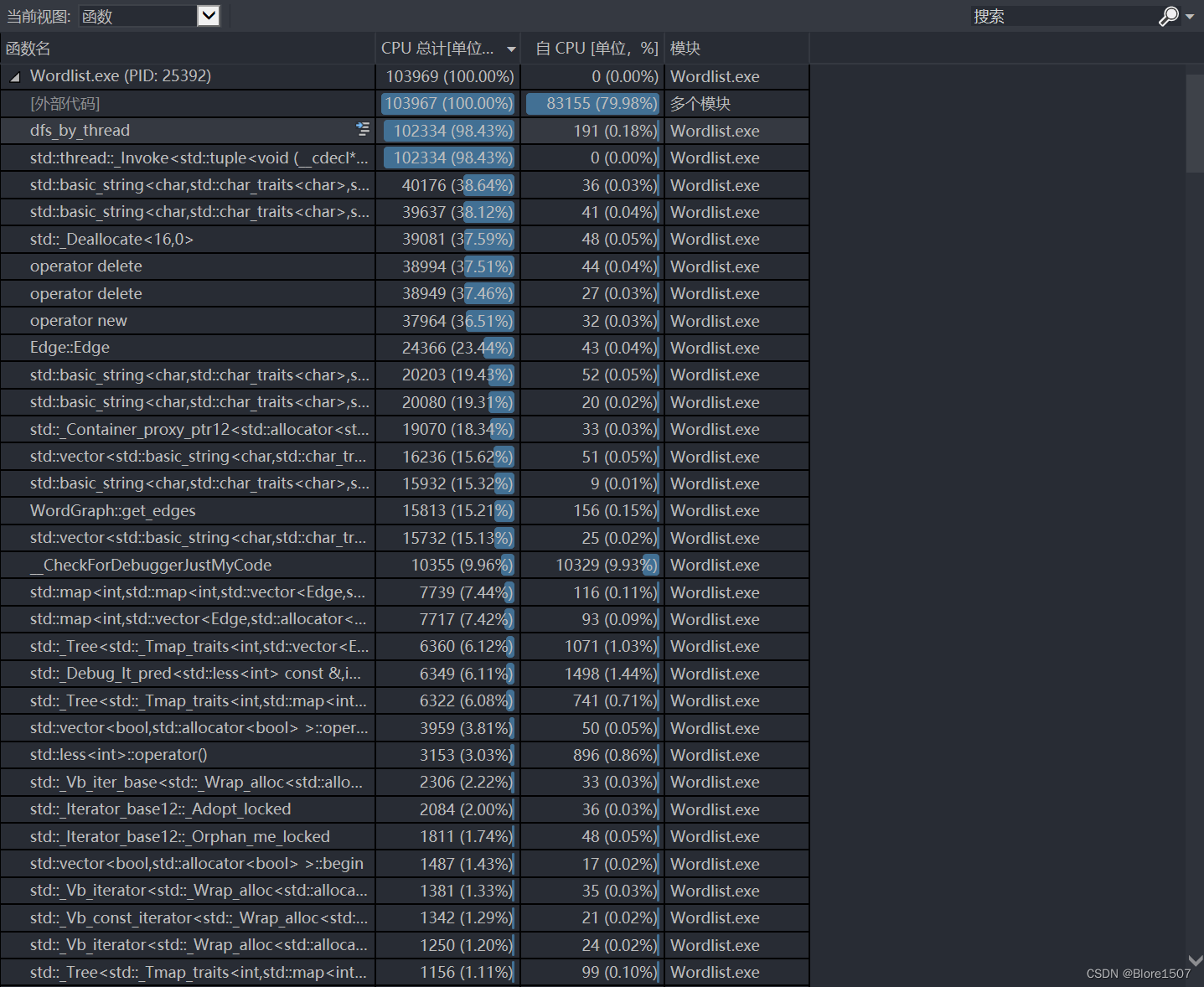Image resolution: width=1204 pixels, height=987 pixels.
Task: Select std::_Container_proxy_ptr12 row
Action: pyautogui.click(x=405, y=429)
